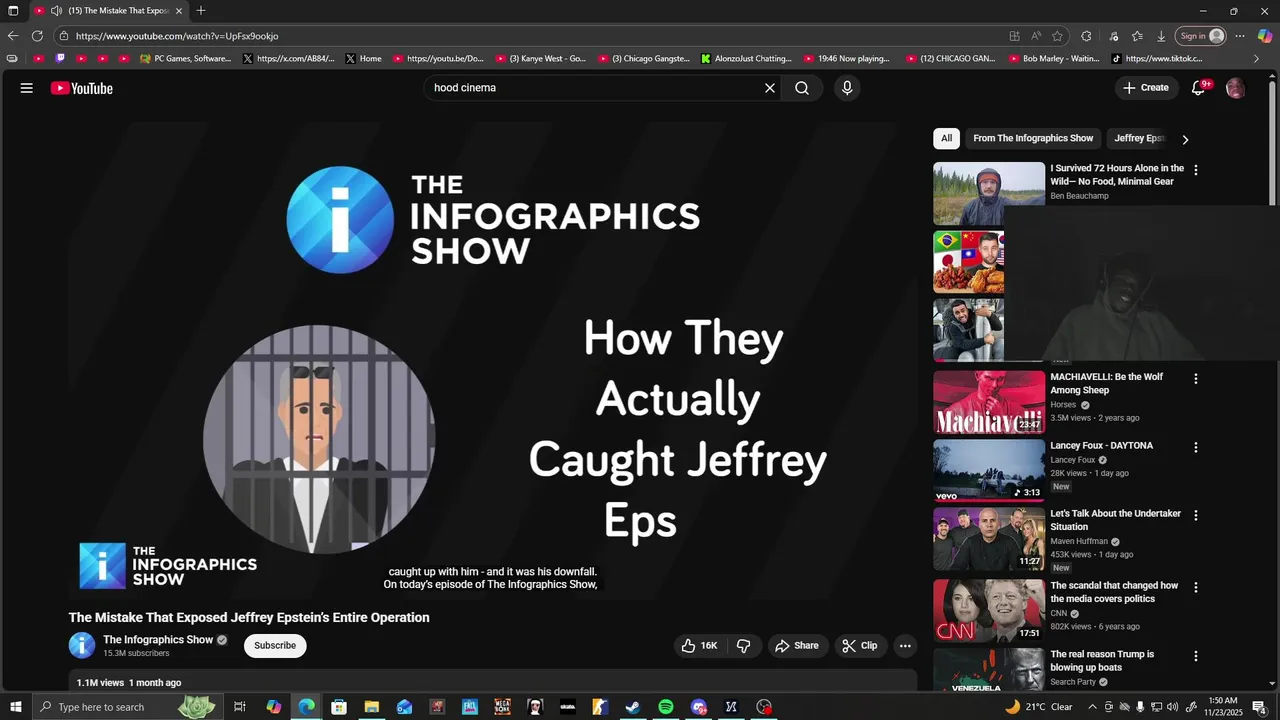Open options for Lancey Foux DAYTONA video
Viewport: 1280px width, 720px height.
coord(1195,447)
